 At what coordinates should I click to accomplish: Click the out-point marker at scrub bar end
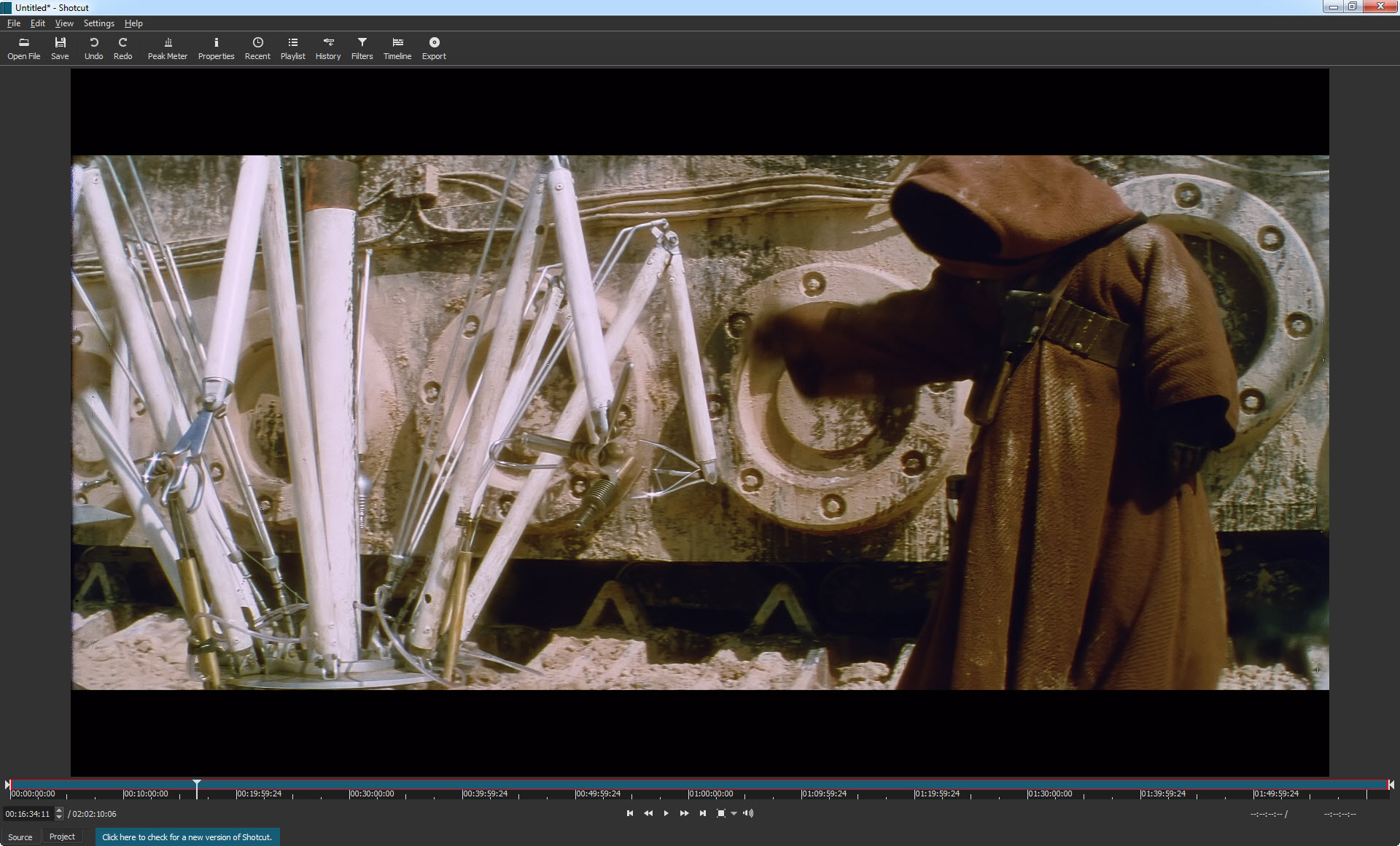[x=1391, y=785]
